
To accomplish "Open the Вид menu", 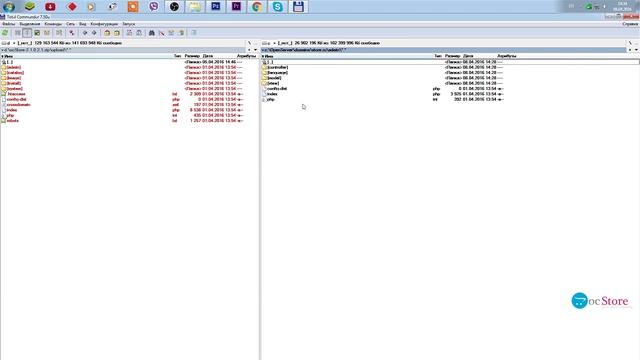I will click(82, 24).
